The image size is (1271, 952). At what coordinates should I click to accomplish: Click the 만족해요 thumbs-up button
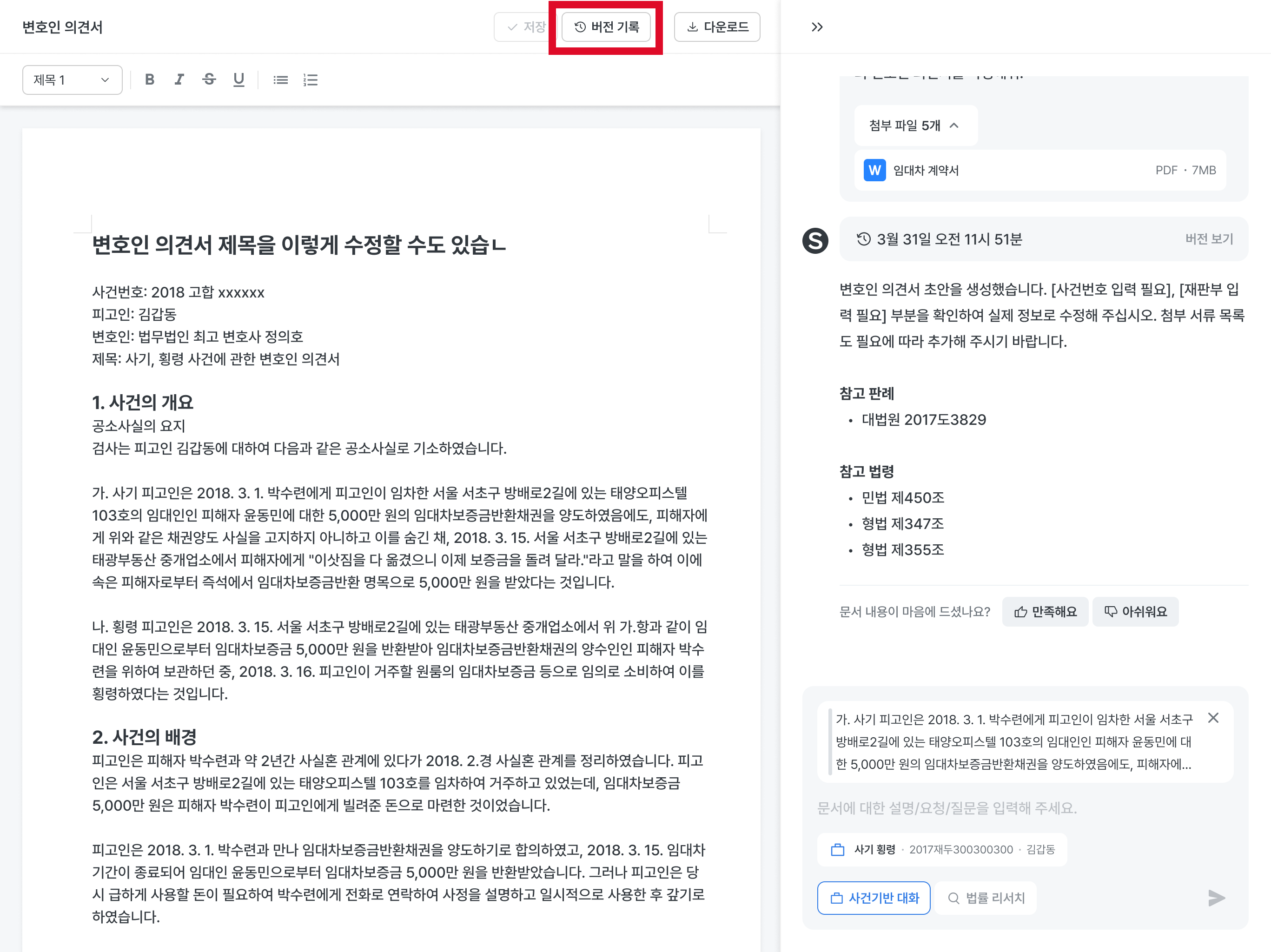pyautogui.click(x=1045, y=611)
